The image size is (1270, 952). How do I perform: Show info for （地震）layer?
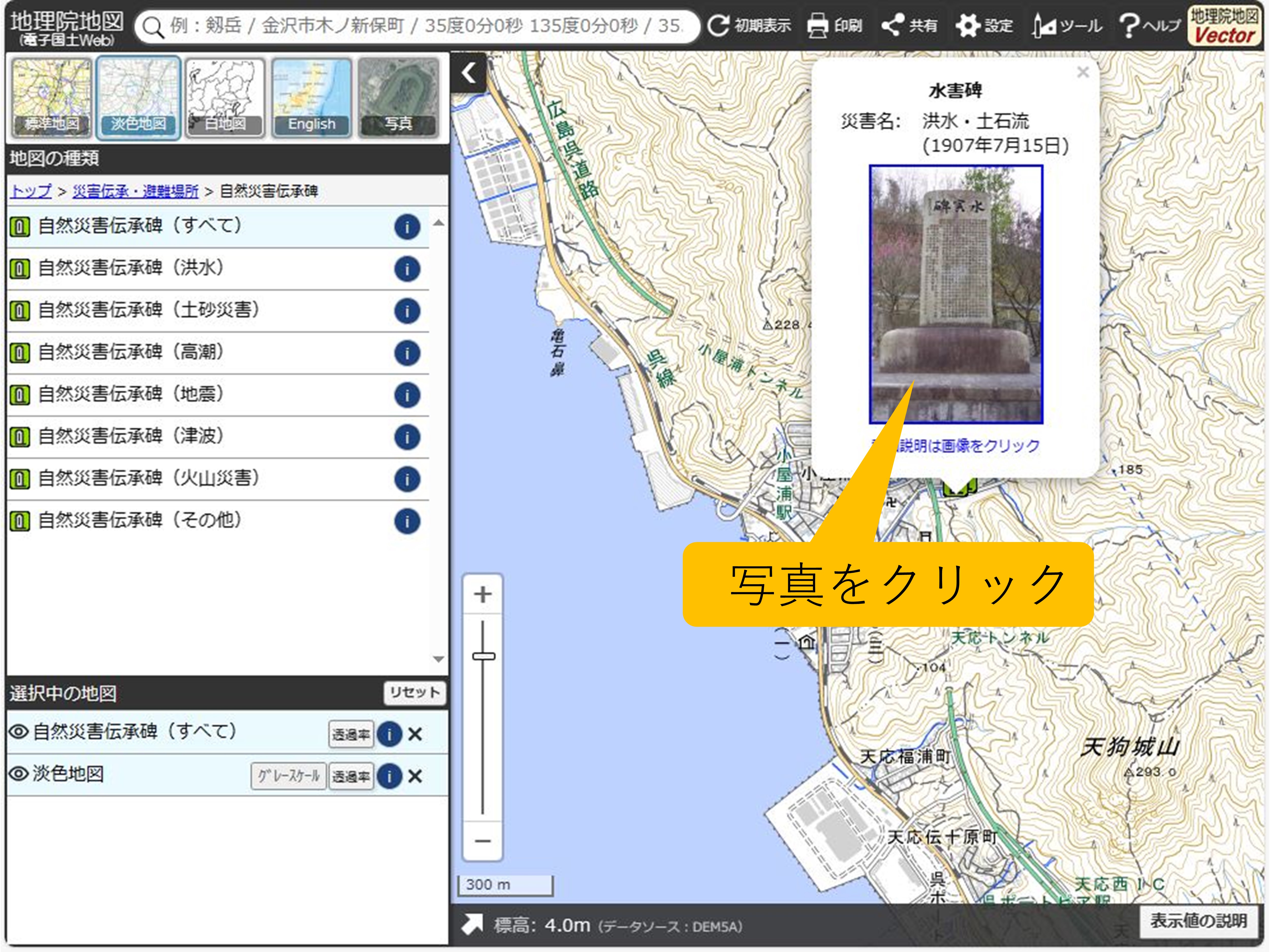click(x=407, y=395)
